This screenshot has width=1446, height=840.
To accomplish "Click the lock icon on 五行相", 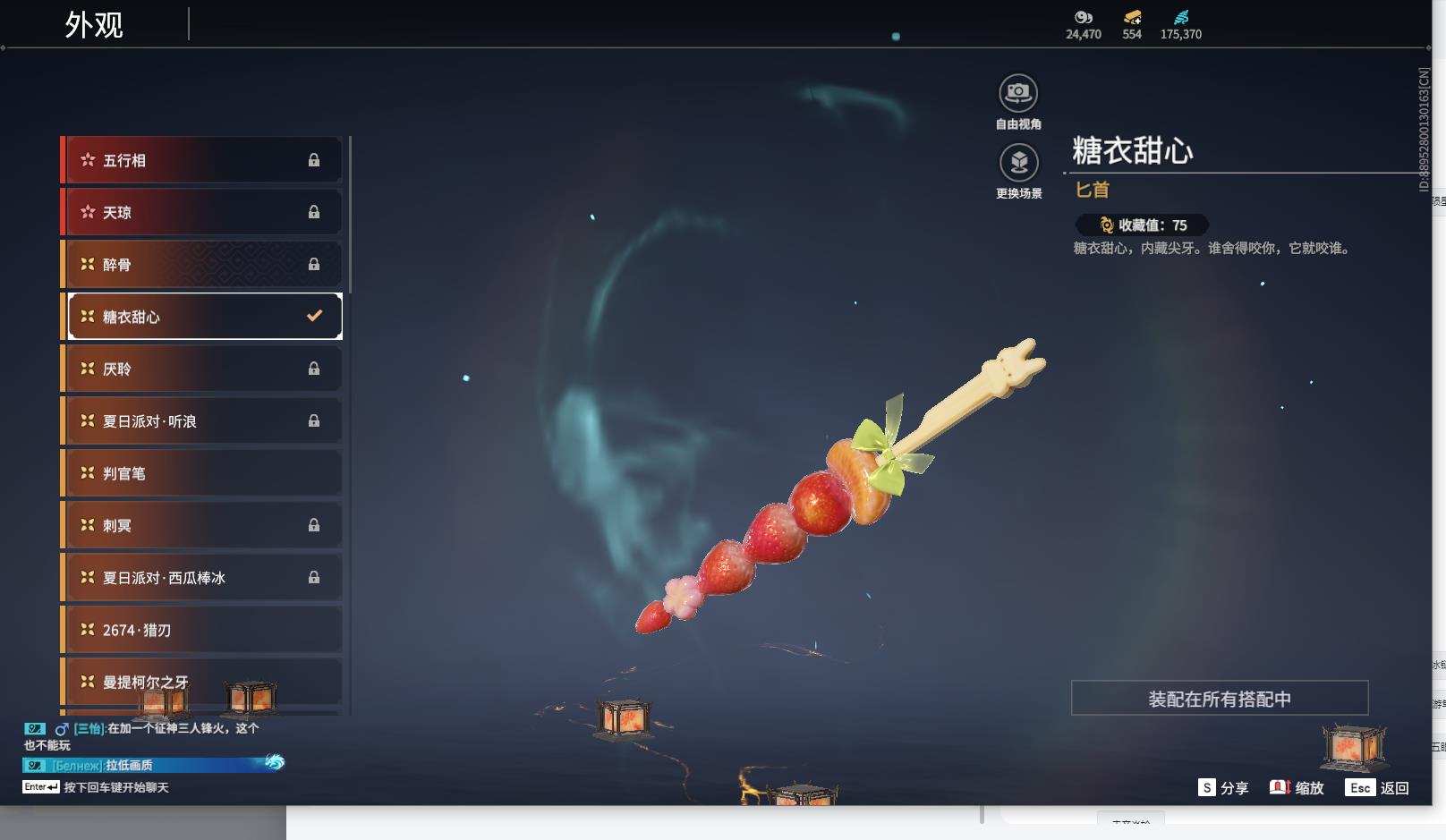I will (x=314, y=160).
